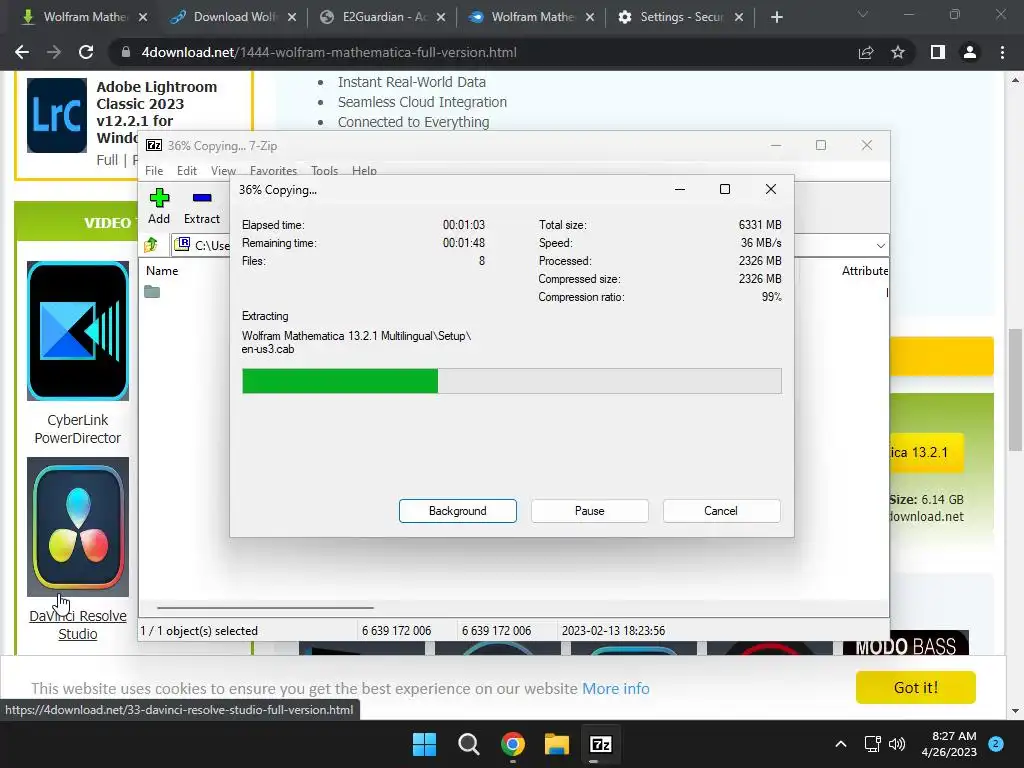Click the Adobe Lightroom Classic LrC icon
This screenshot has width=1024, height=768.
pos(57,116)
